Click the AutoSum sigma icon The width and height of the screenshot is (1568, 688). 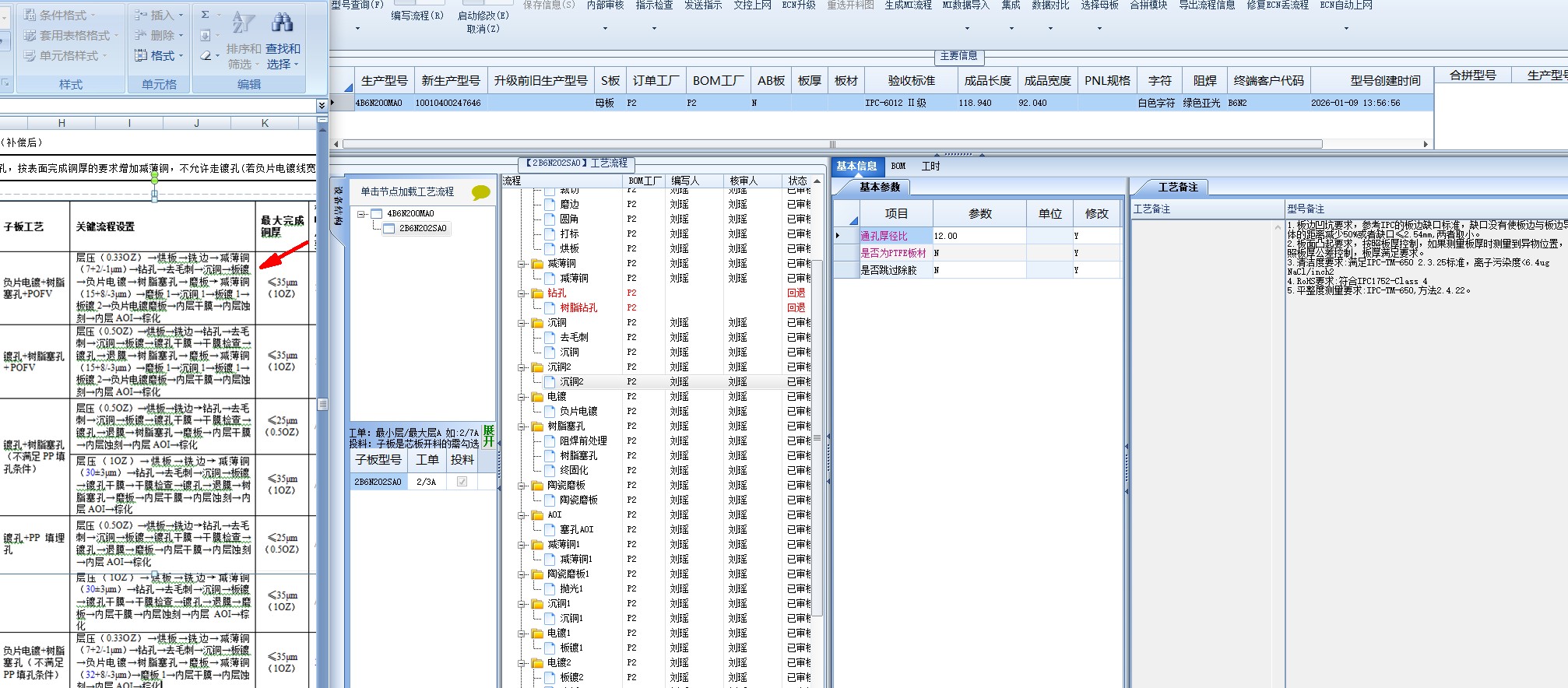point(206,15)
